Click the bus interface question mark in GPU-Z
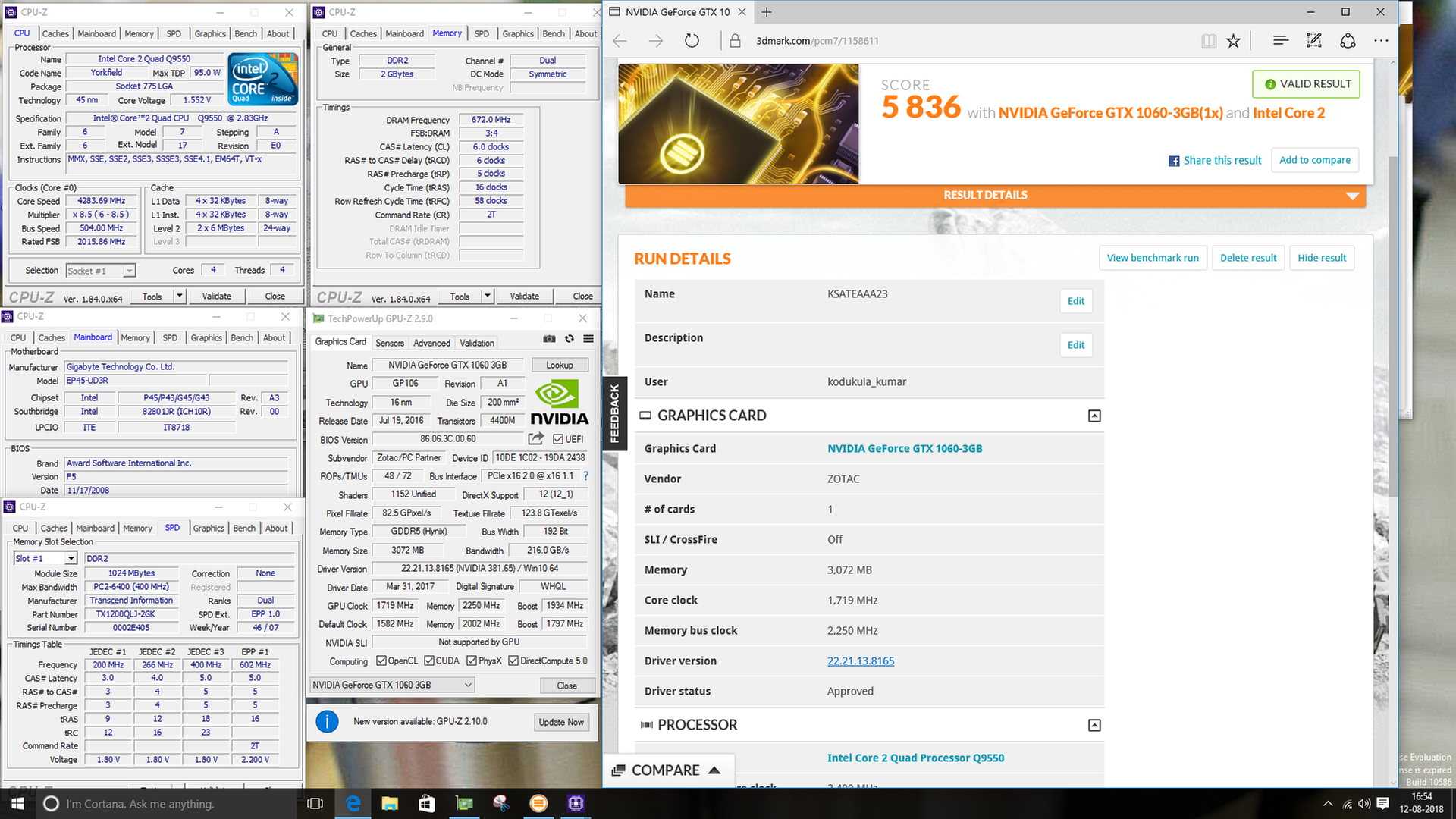 point(585,475)
